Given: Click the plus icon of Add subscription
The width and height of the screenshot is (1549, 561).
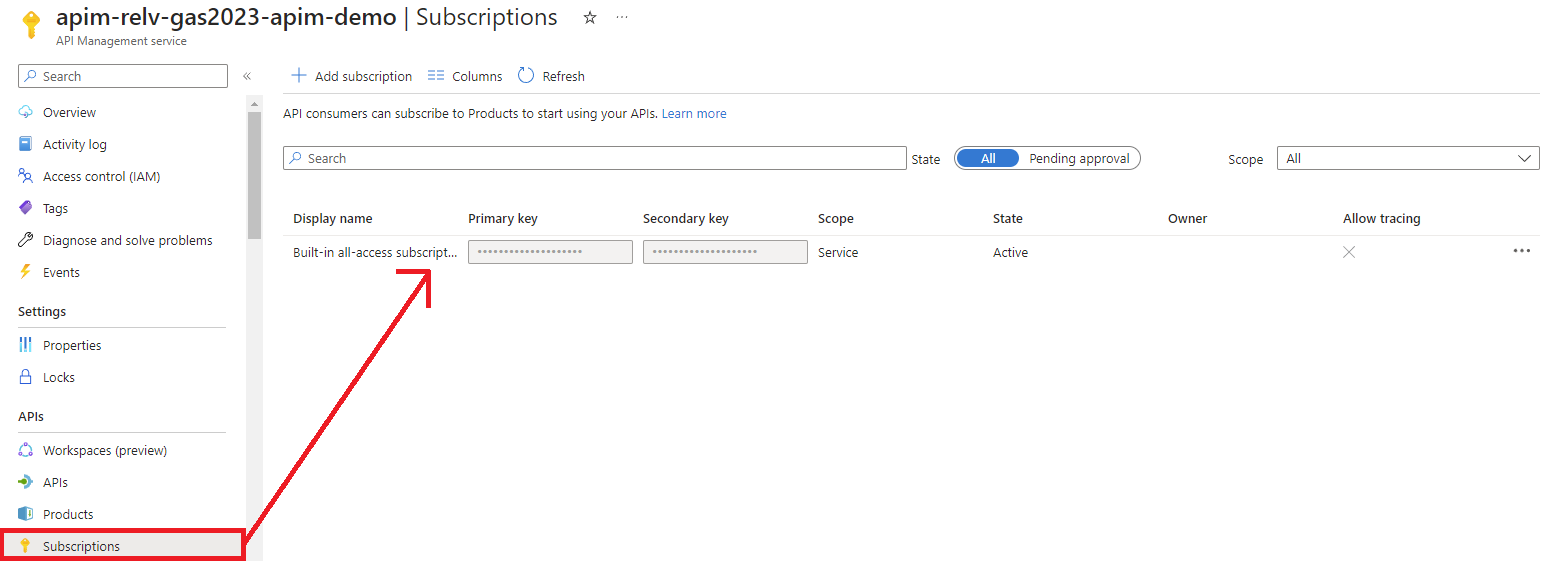Looking at the screenshot, I should [298, 76].
